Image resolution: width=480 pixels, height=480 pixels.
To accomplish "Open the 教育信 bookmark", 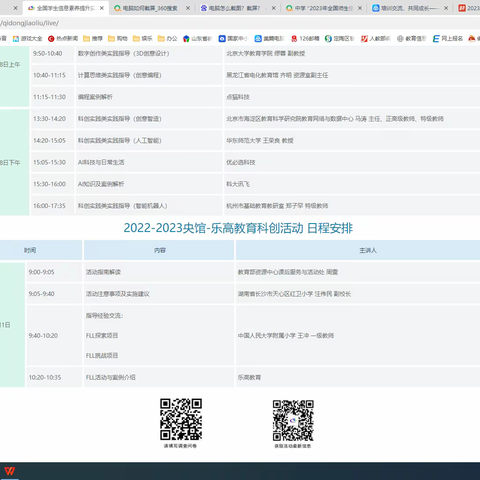I will pyautogui.click(x=411, y=39).
